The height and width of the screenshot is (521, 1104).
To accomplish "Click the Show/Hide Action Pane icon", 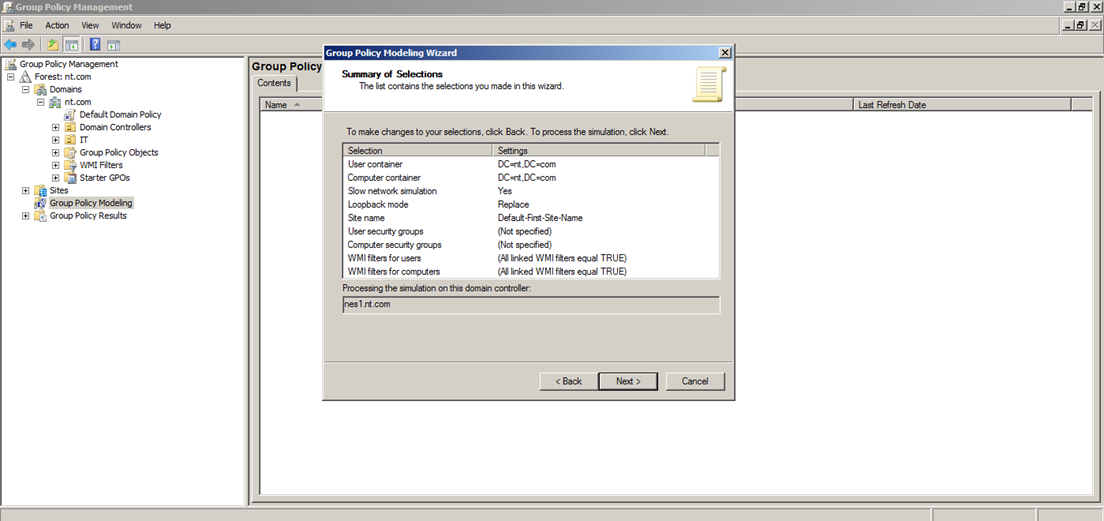I will coord(113,44).
